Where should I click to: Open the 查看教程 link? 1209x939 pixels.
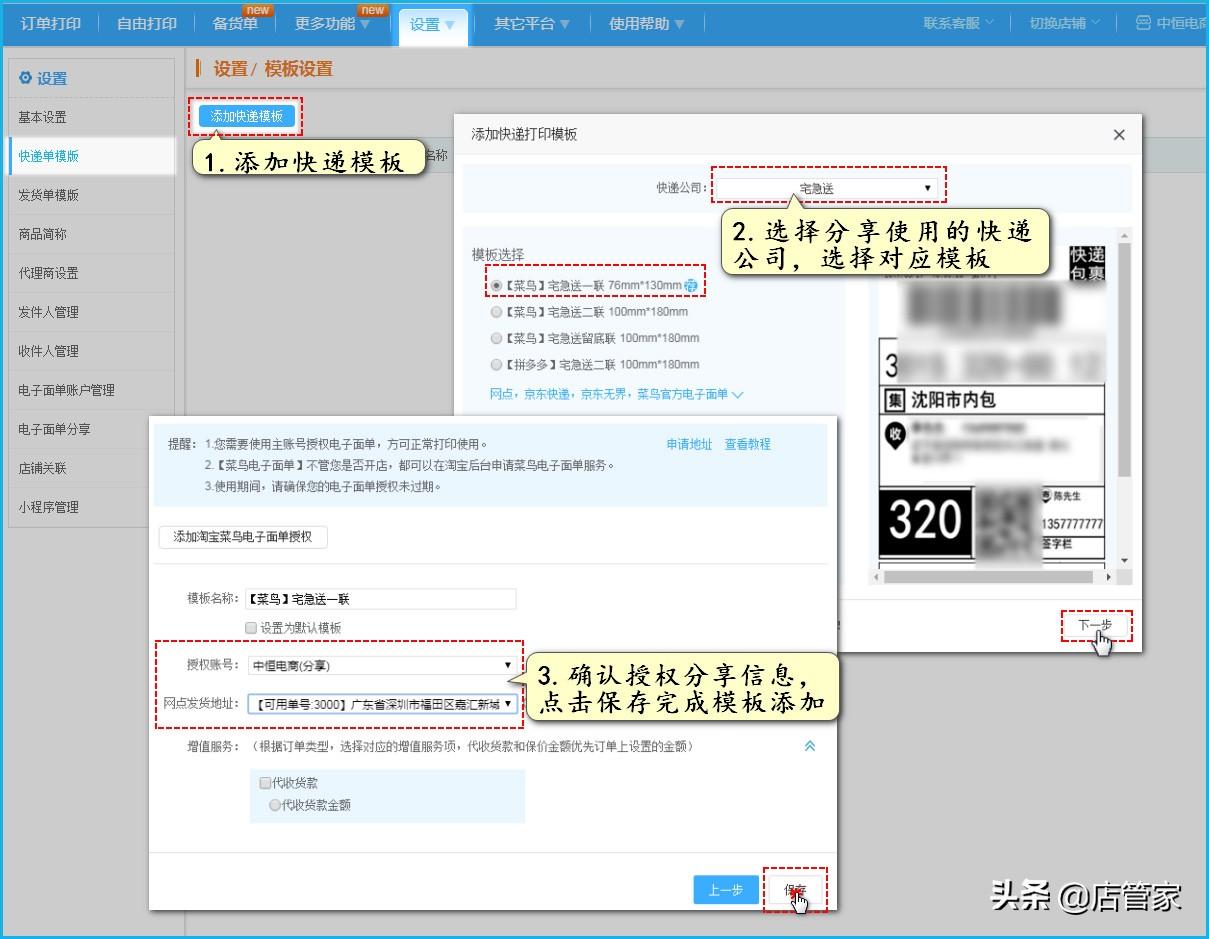click(x=747, y=444)
